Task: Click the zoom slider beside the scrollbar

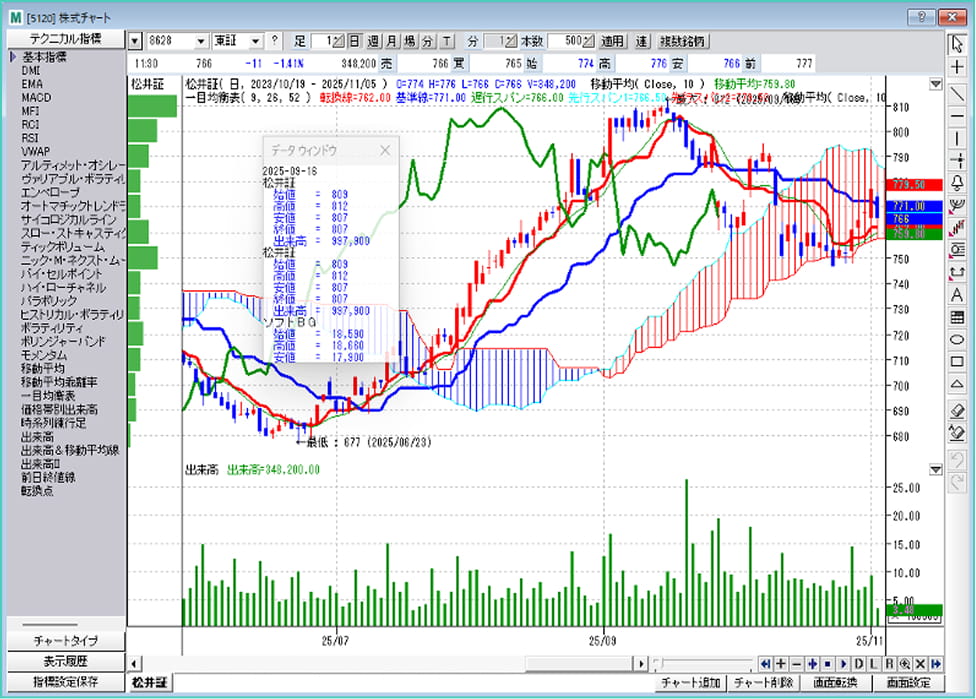Action: [x=700, y=663]
